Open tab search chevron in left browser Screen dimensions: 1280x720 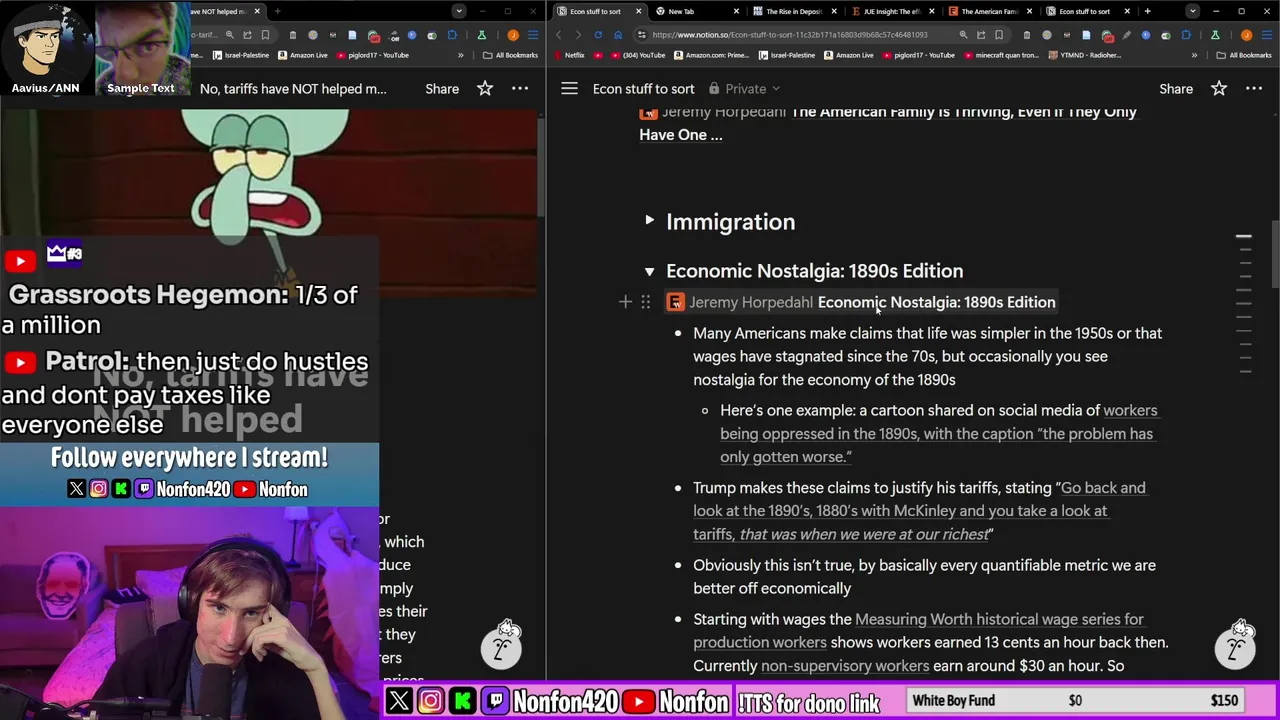tap(459, 11)
